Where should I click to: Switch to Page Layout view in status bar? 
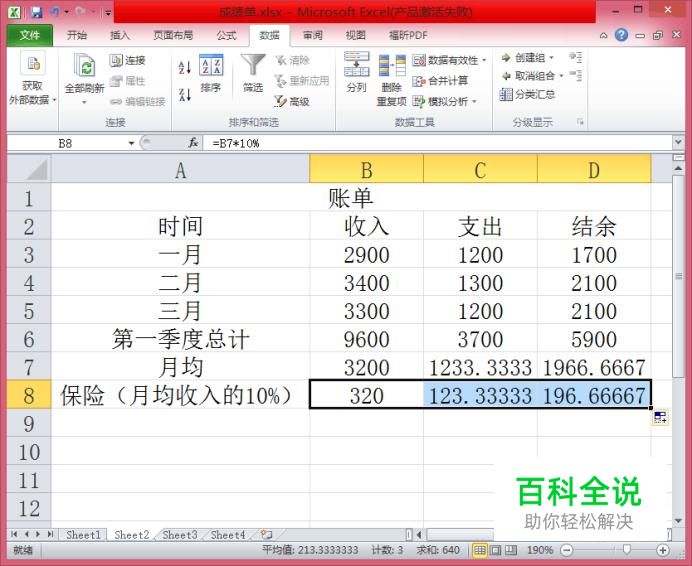click(x=496, y=550)
